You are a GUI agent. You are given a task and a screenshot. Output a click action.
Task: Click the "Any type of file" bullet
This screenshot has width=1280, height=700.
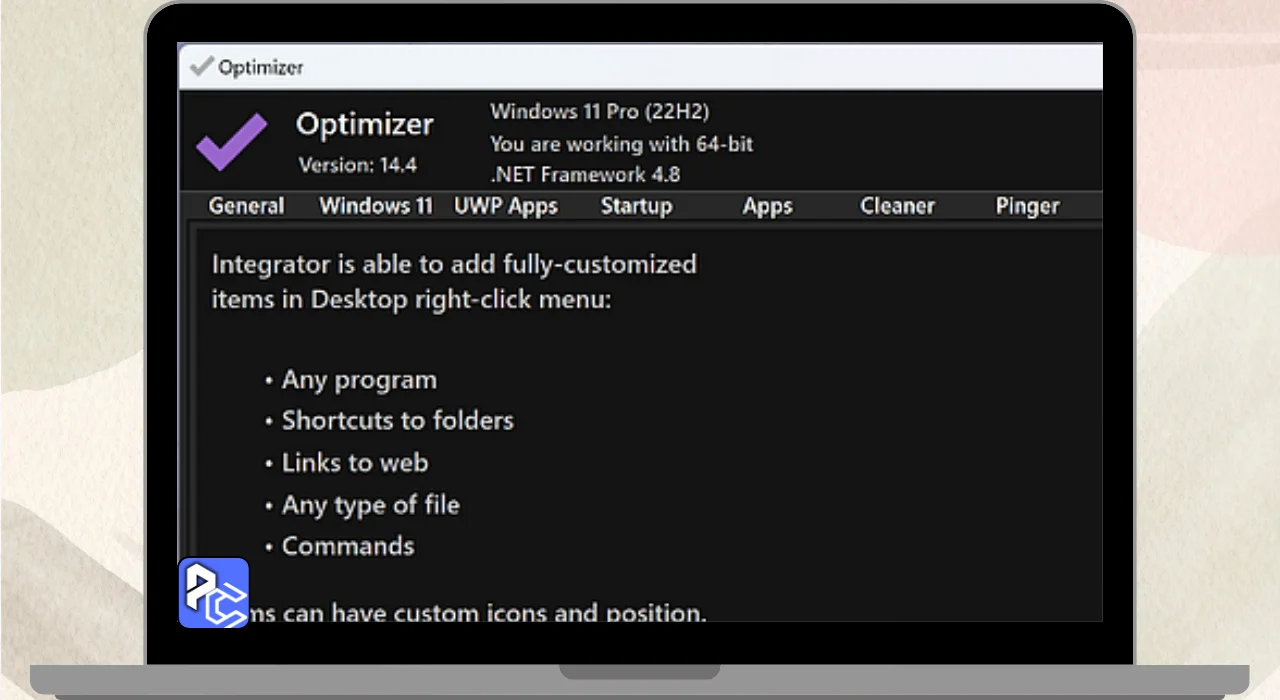pyautogui.click(x=370, y=505)
